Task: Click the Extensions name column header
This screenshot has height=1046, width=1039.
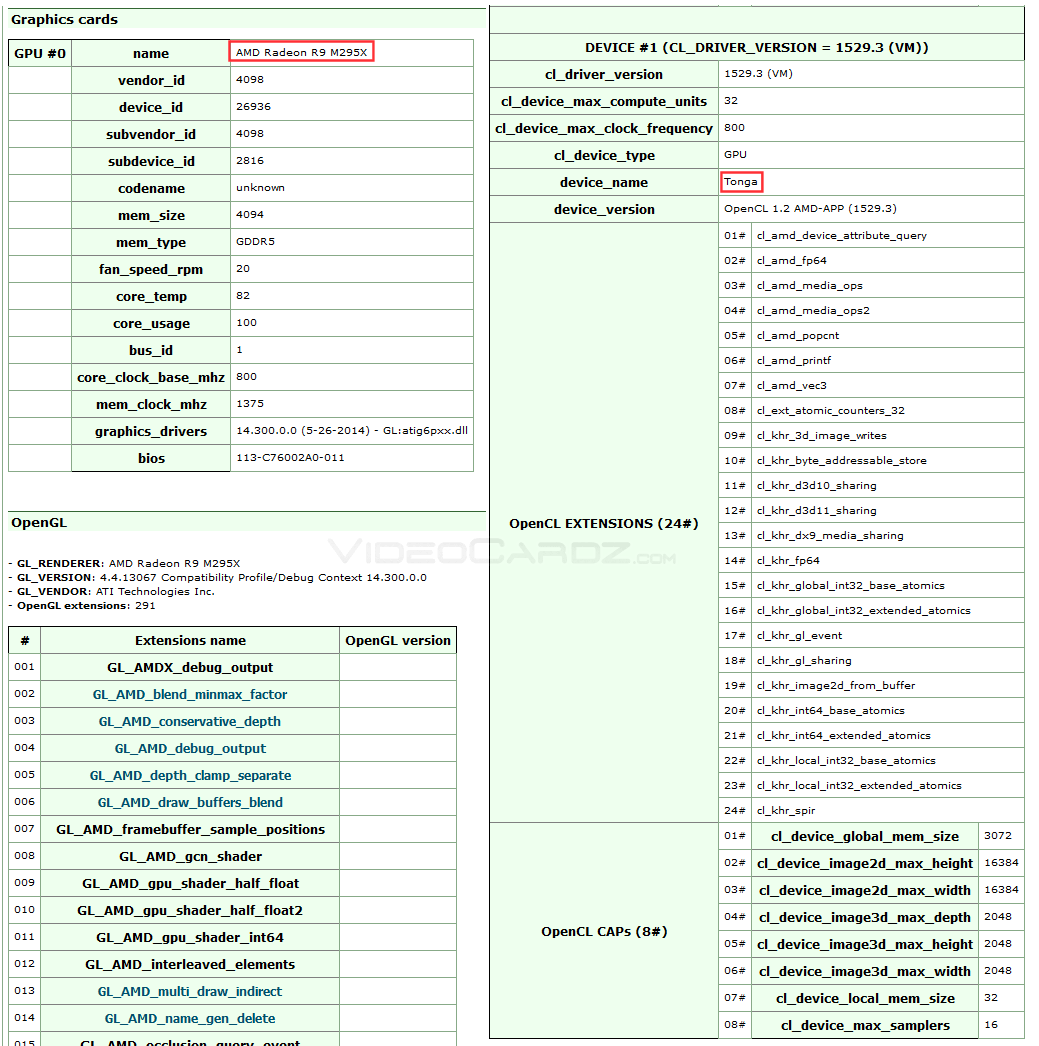Action: point(190,640)
